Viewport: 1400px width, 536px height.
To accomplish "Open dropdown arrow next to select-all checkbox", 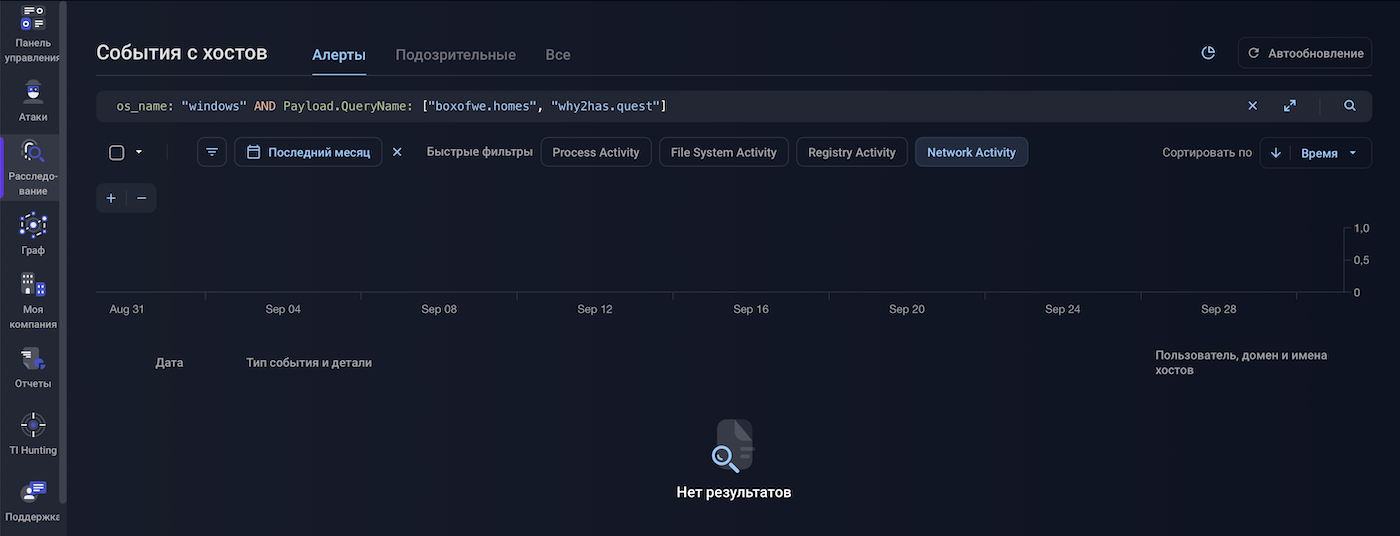I will [x=139, y=152].
